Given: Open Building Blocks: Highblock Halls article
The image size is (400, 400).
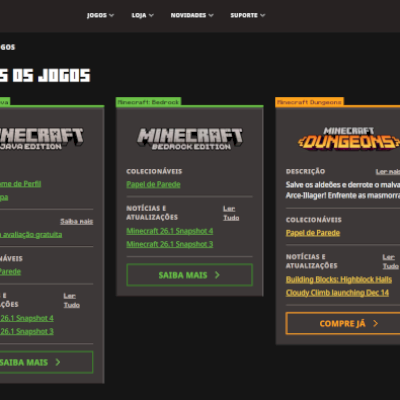Looking at the screenshot, I should tap(339, 280).
